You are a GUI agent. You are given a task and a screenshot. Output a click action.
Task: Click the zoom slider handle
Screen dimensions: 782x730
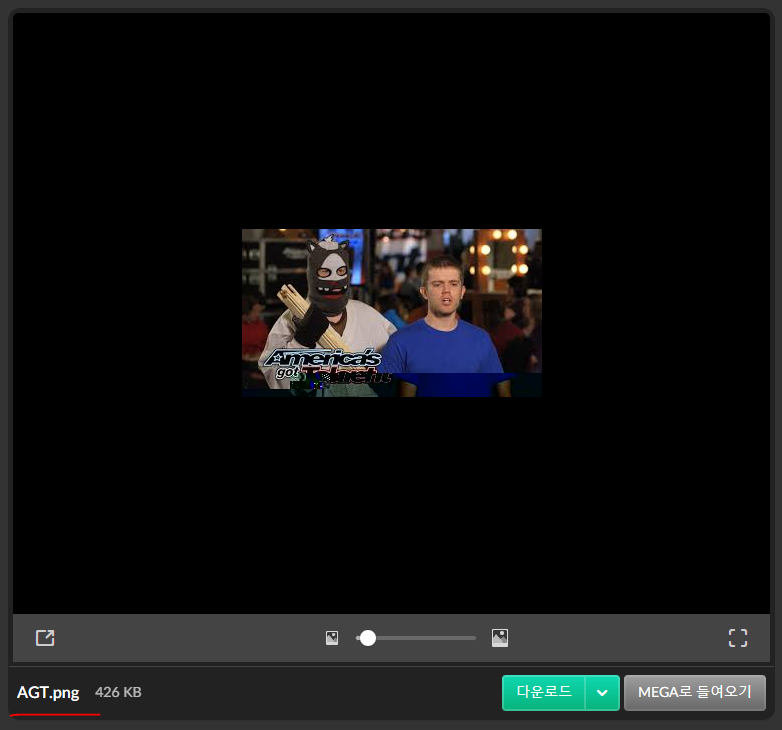click(368, 638)
